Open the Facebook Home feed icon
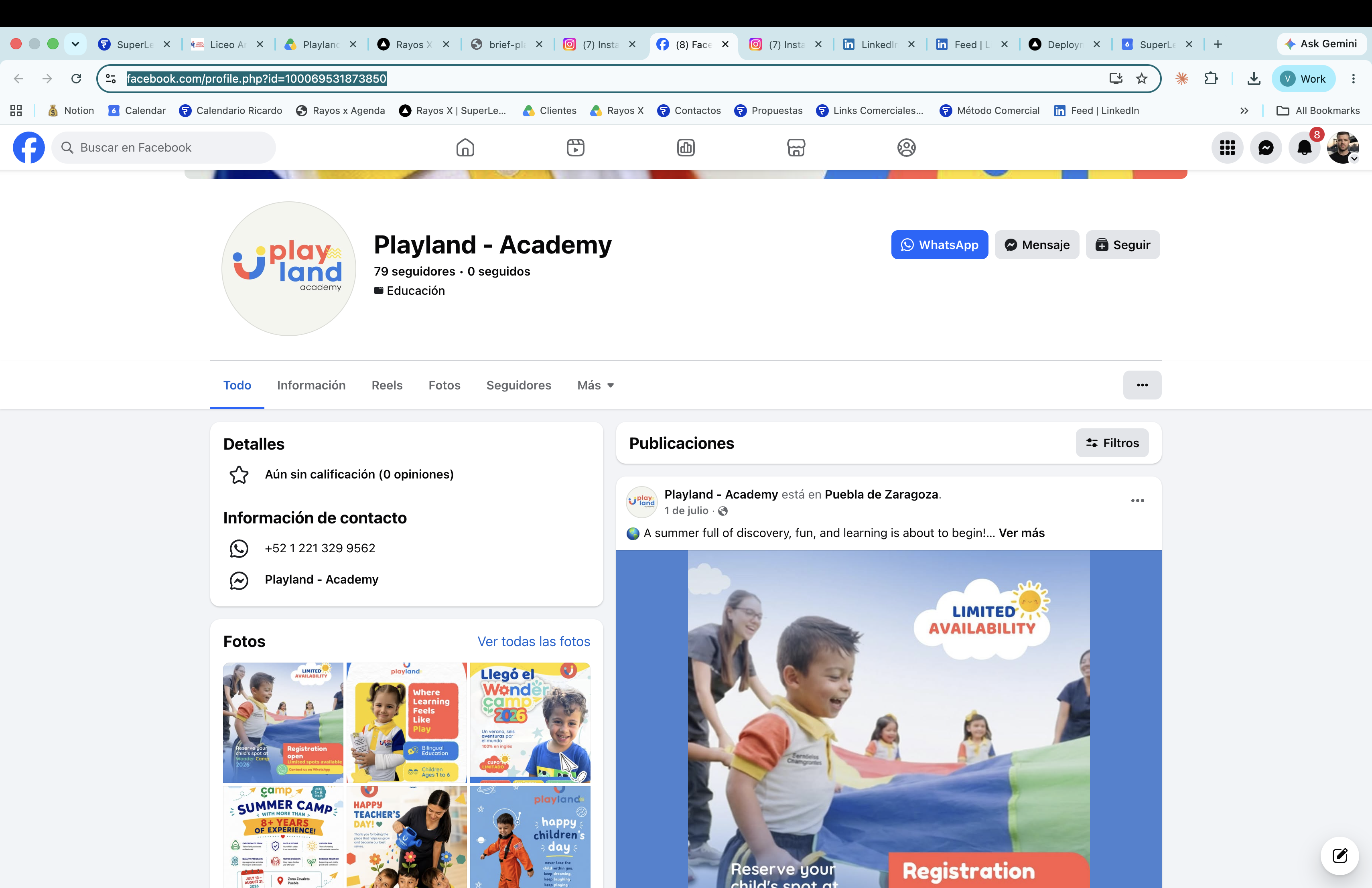 pos(465,148)
